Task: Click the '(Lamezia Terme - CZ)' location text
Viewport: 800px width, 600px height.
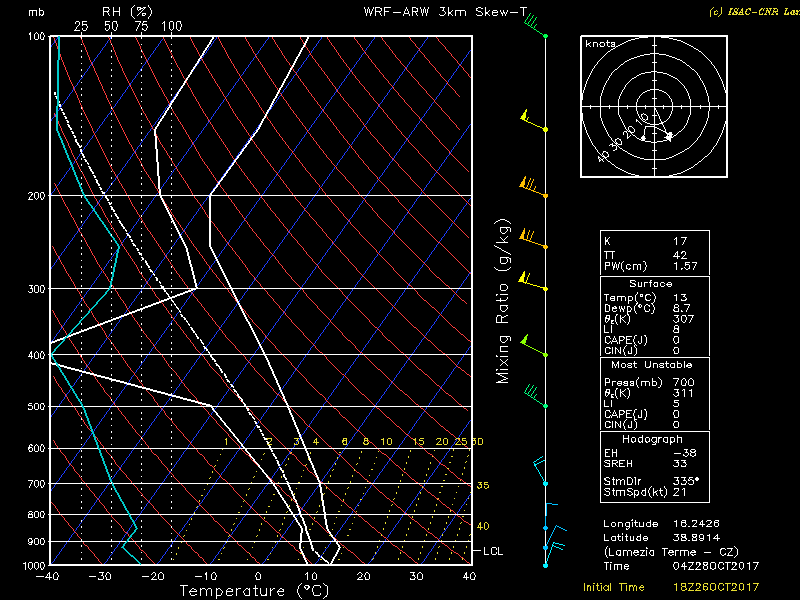Action: (x=670, y=552)
